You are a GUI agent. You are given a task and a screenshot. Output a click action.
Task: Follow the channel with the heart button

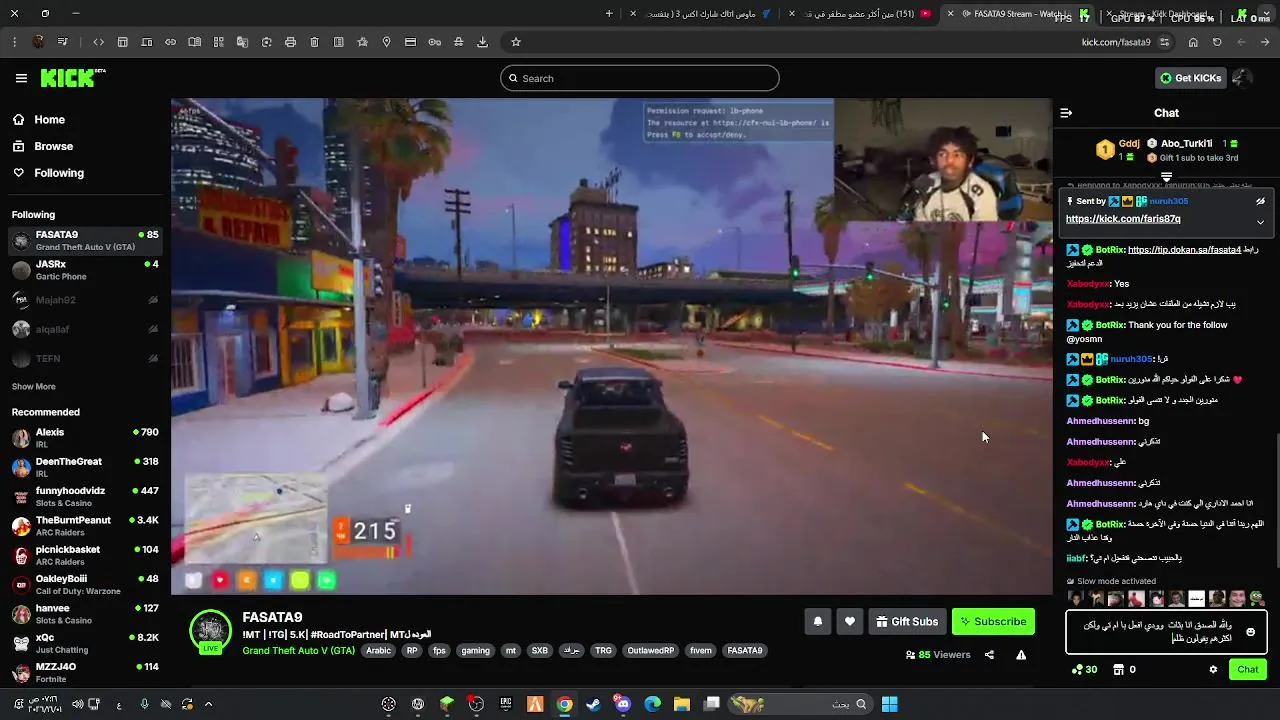tap(849, 622)
